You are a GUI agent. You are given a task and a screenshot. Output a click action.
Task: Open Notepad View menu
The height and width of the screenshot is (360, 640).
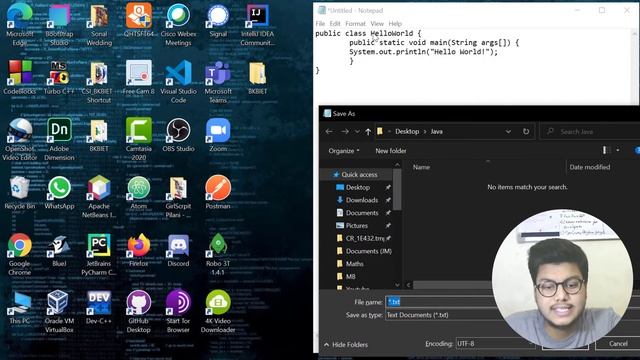(x=377, y=24)
